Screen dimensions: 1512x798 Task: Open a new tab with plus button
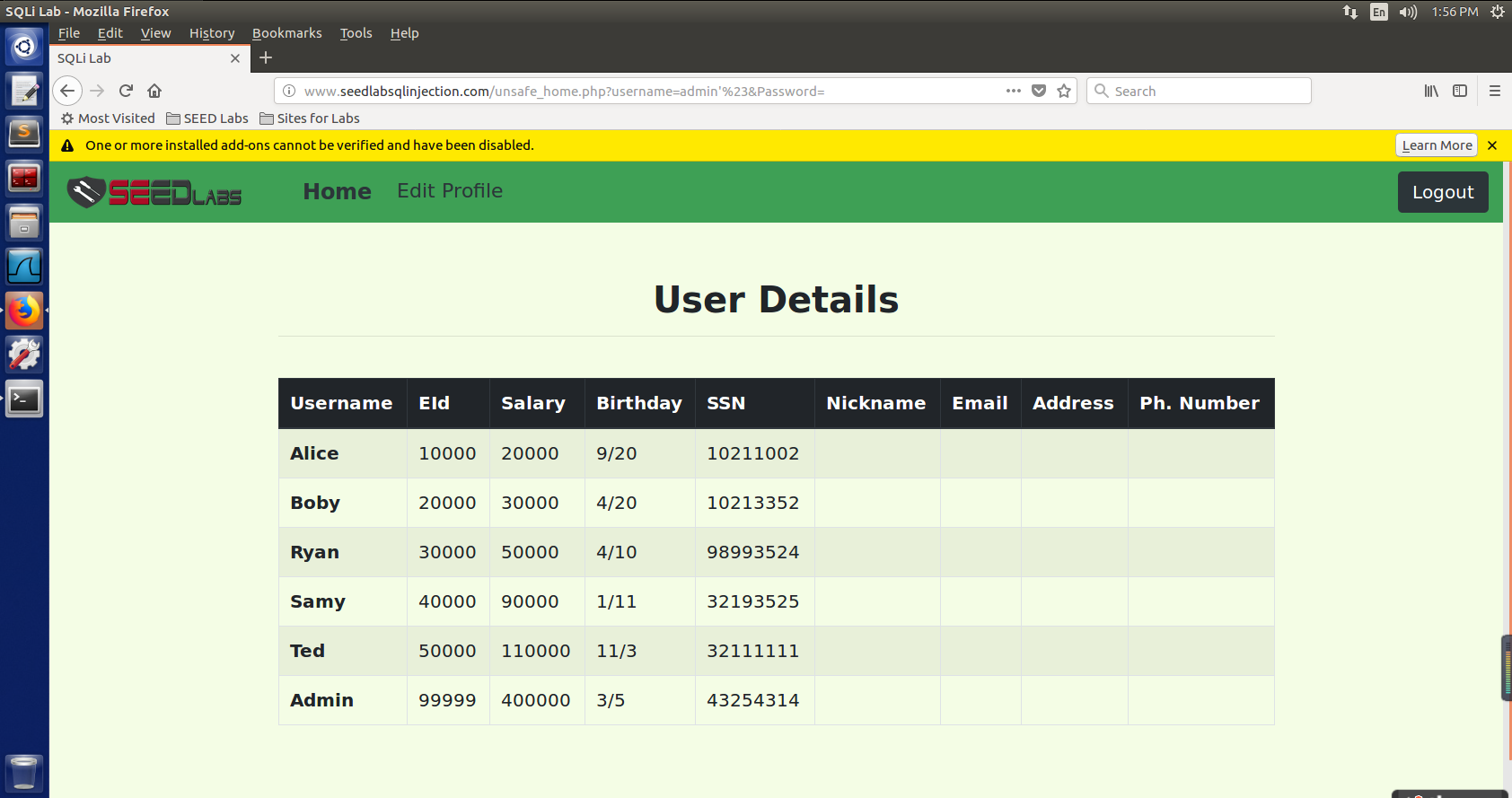pos(266,57)
